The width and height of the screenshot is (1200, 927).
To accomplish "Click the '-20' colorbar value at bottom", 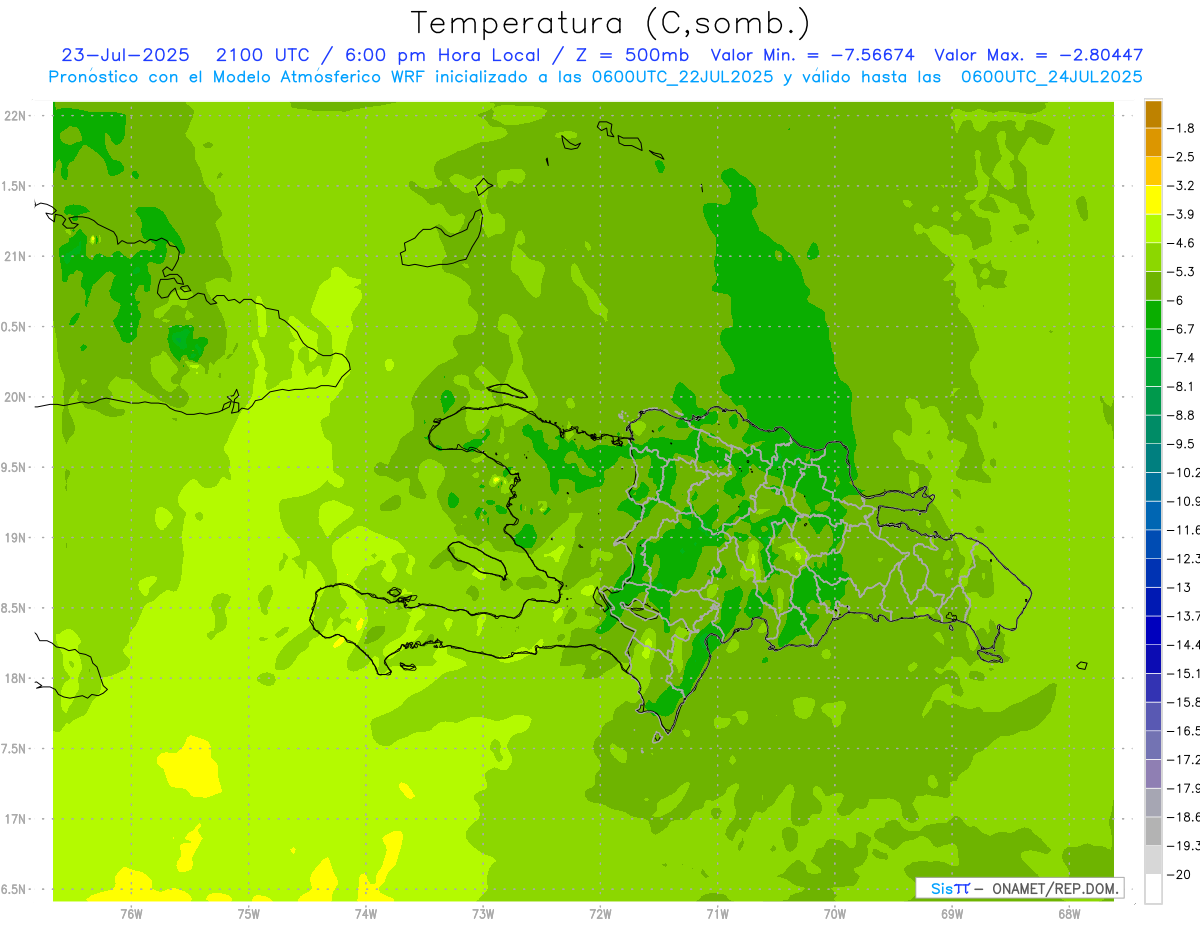I will 1181,875.
